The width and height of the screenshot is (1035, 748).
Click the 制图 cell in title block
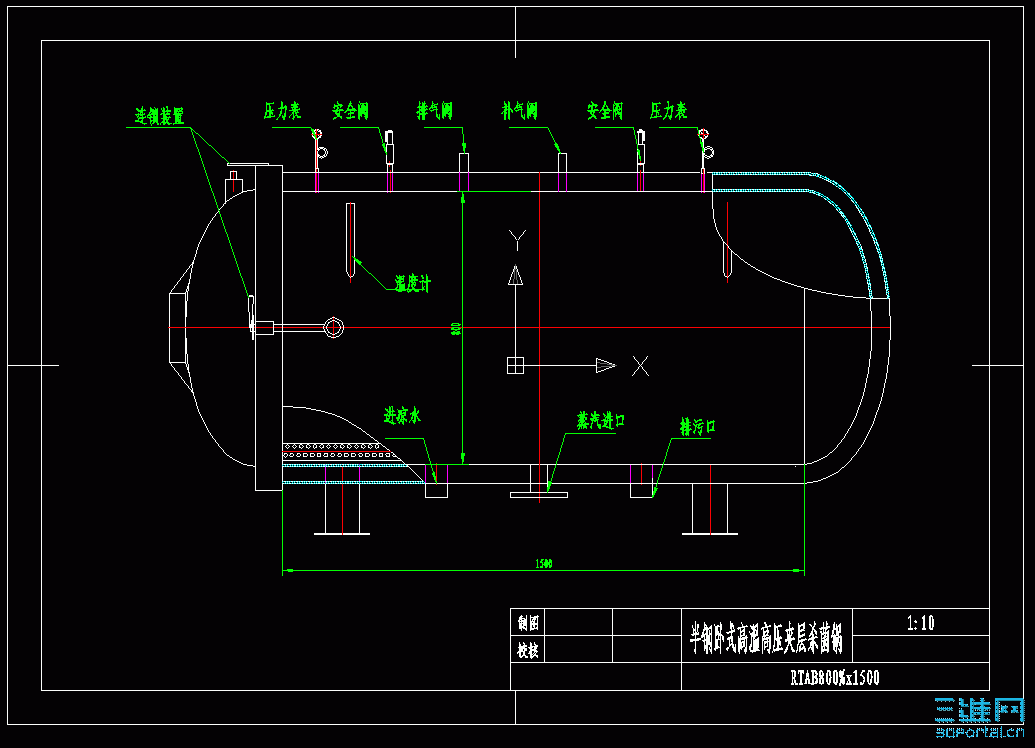point(528,623)
